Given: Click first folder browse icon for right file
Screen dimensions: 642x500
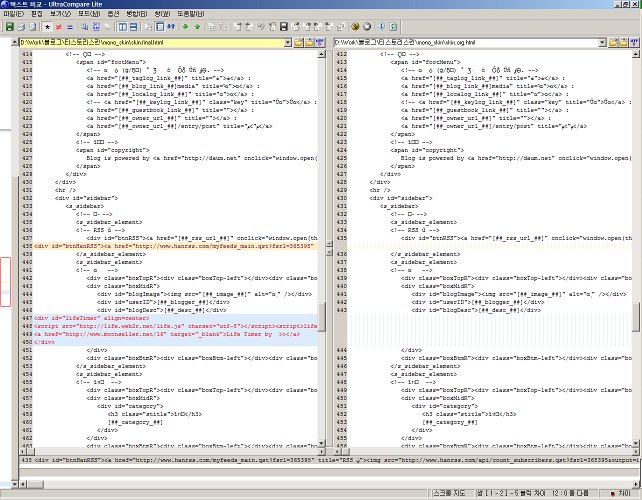Looking at the screenshot, I should 613,42.
